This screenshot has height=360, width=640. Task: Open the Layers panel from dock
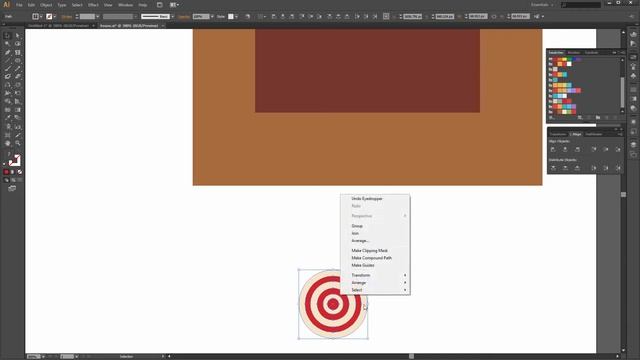tap(633, 145)
